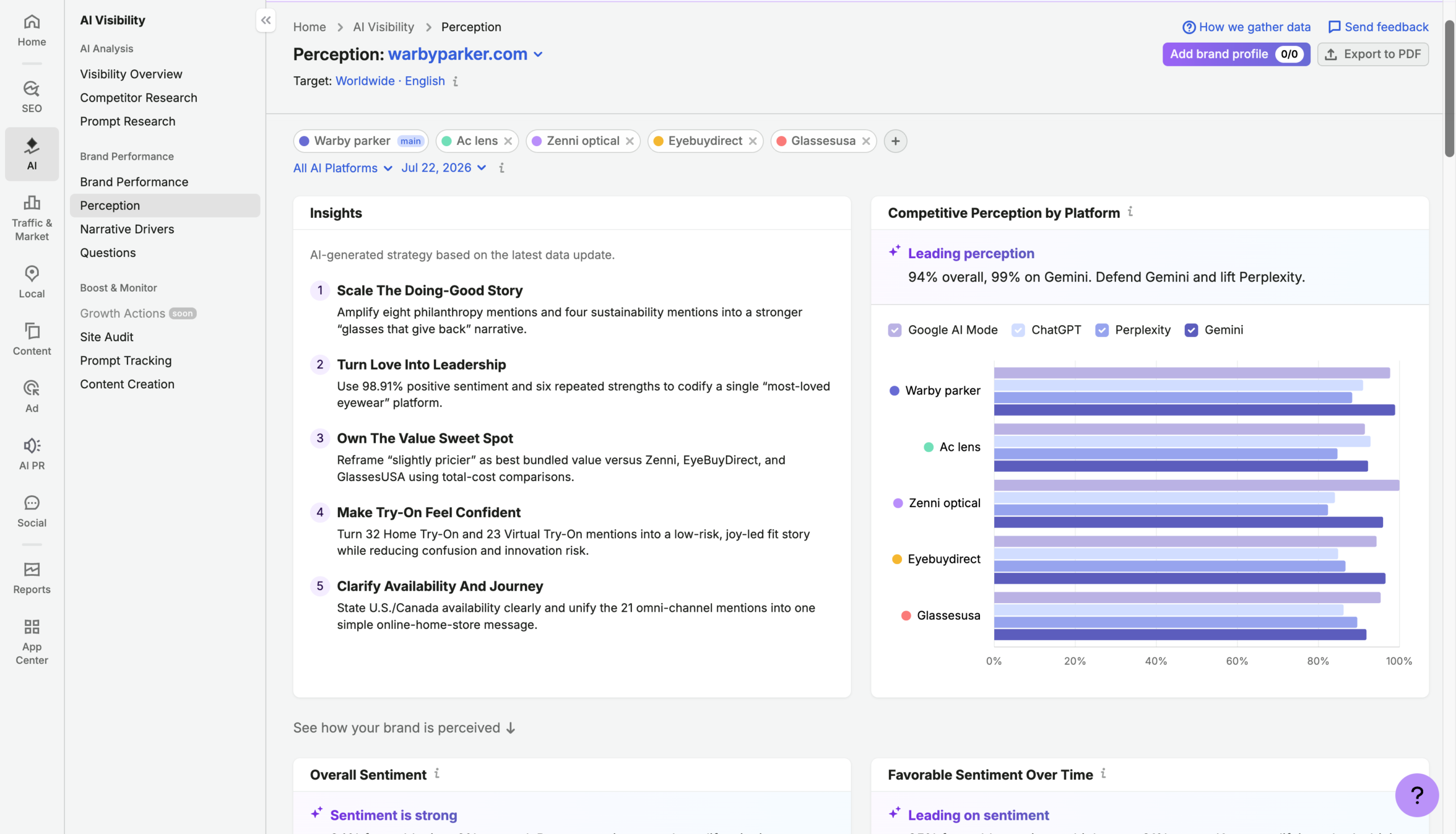Viewport: 1456px width, 834px height.
Task: Go to AI Visibility breadcrumb
Action: click(383, 27)
